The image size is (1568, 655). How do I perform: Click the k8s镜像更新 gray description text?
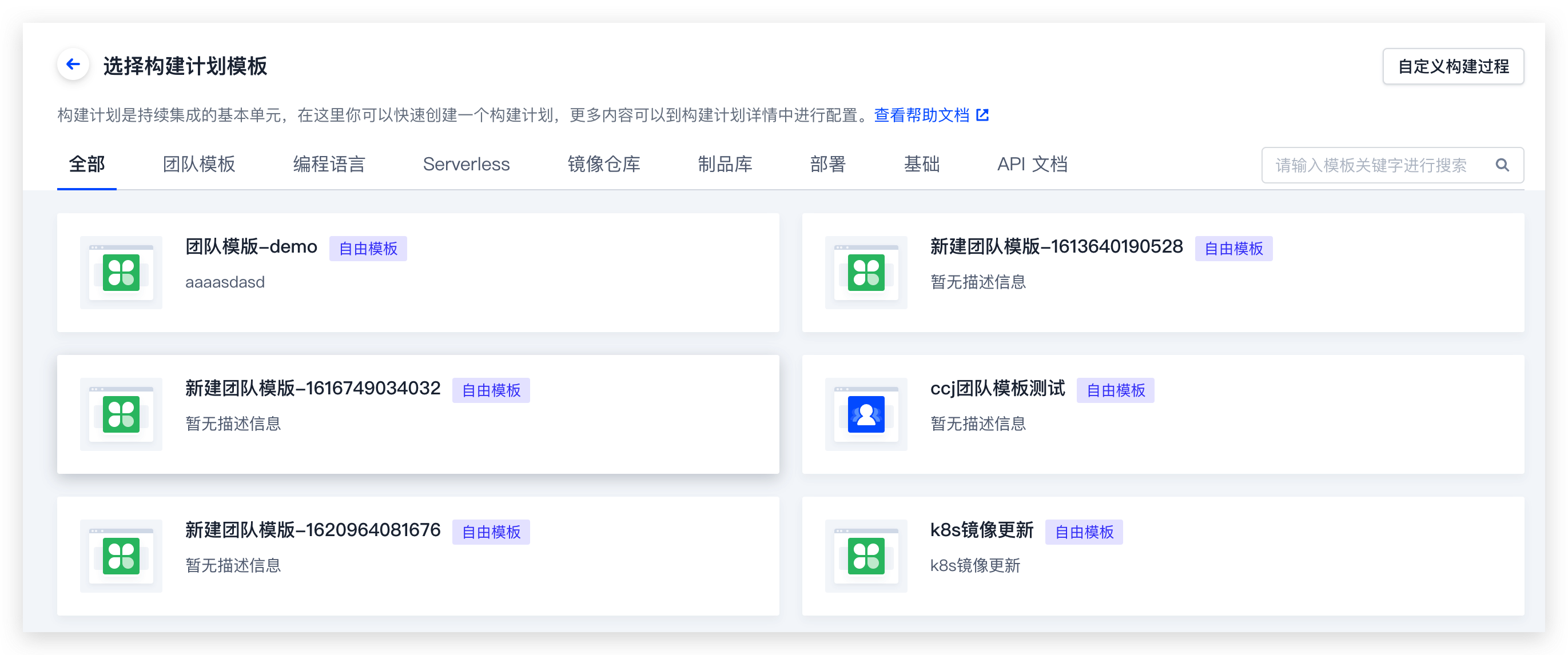coord(975,566)
